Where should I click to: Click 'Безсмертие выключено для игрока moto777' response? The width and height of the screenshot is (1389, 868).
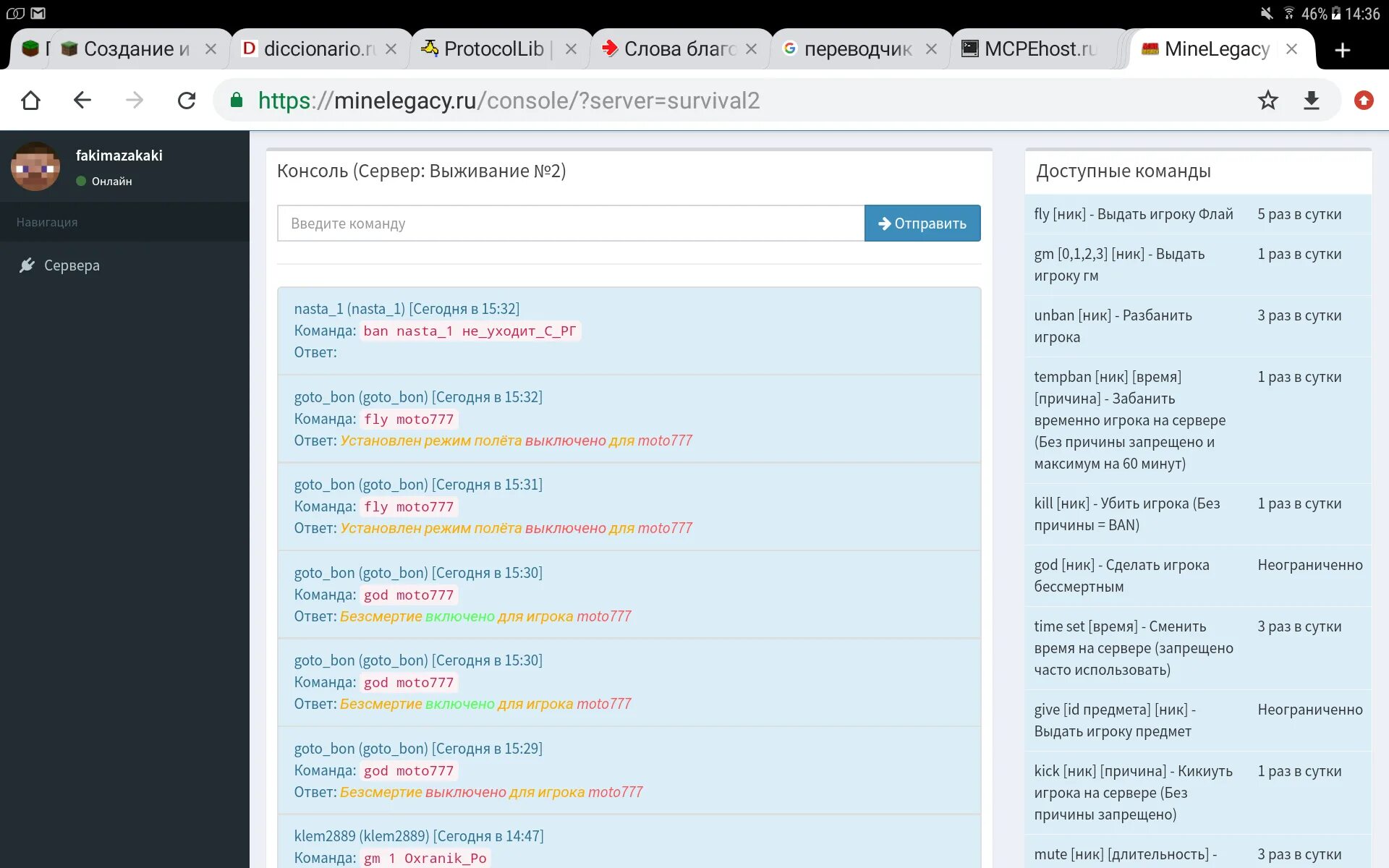pyautogui.click(x=491, y=792)
